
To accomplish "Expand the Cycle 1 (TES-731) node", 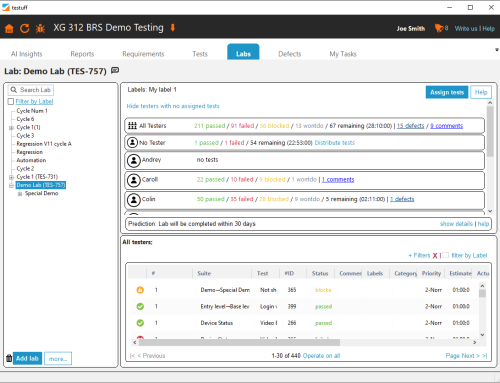I will 11,177.
